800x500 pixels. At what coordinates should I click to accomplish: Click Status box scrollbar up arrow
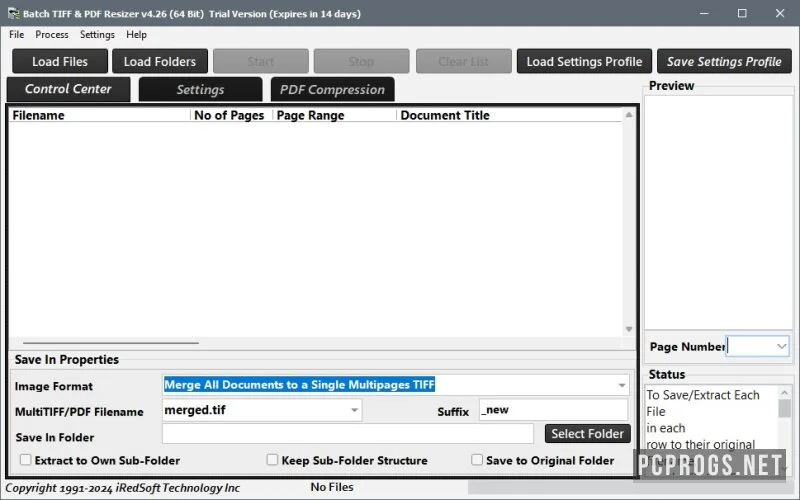point(785,392)
